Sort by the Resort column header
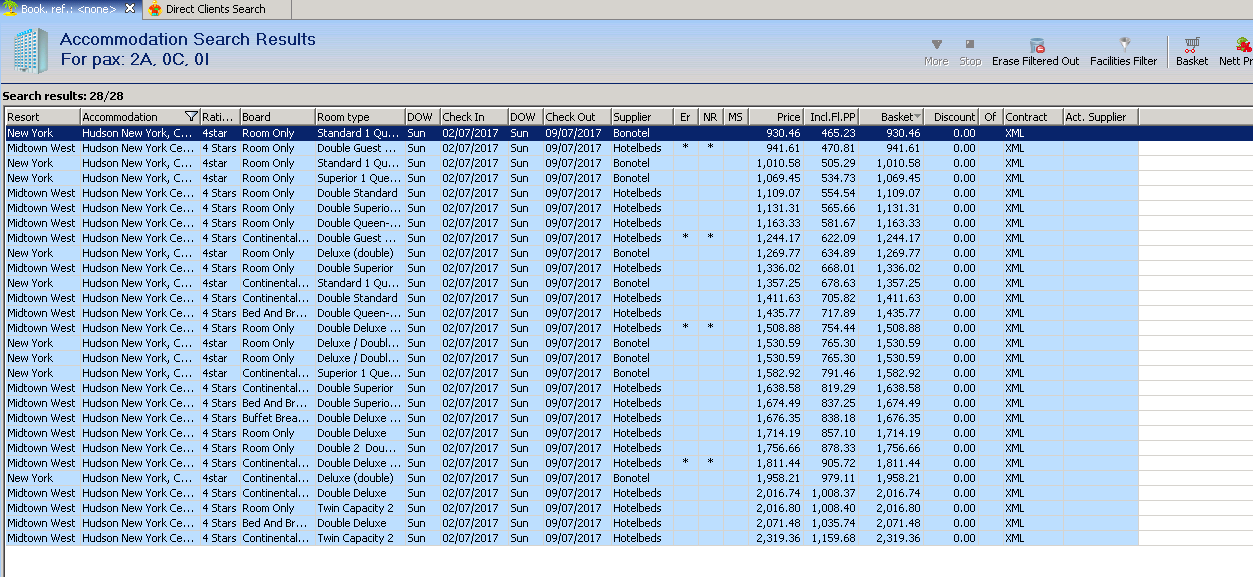The width and height of the screenshot is (1253, 577). 42,117
